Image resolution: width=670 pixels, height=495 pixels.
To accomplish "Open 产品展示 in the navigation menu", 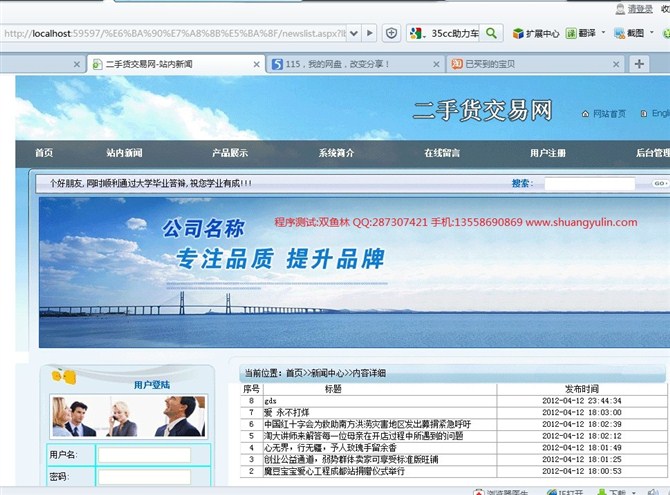I will (230, 153).
